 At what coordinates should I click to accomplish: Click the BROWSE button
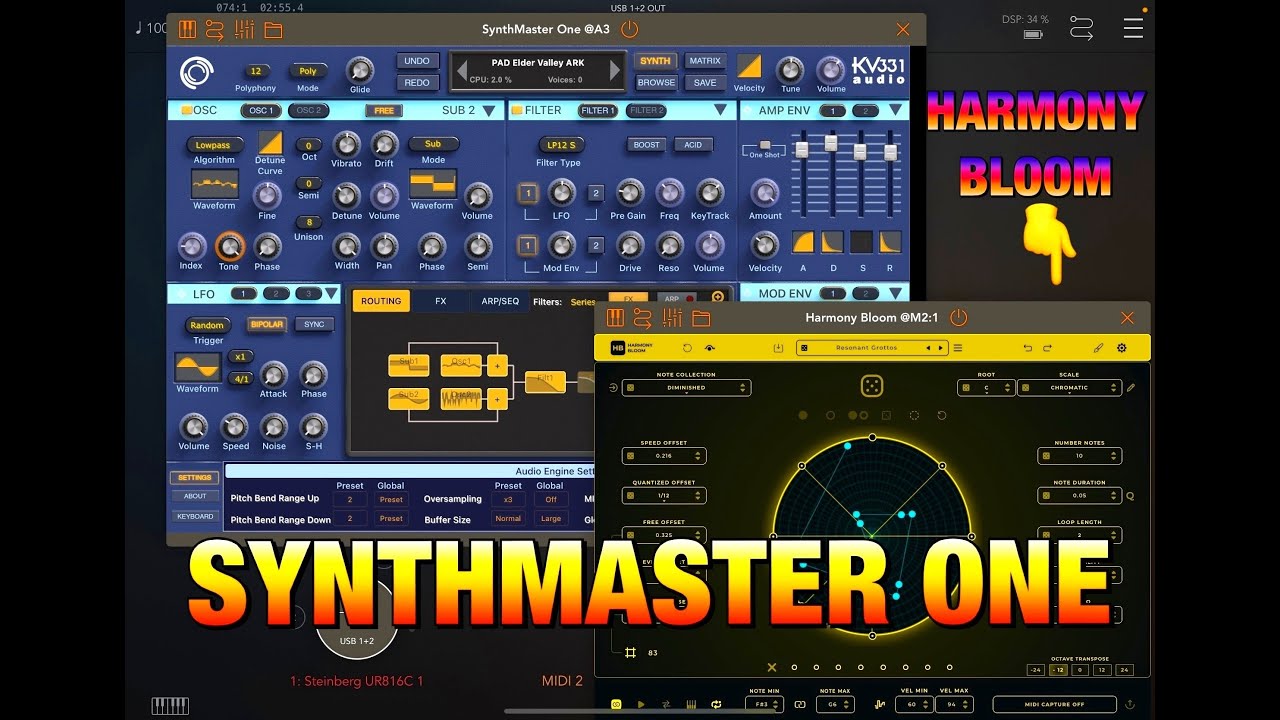655,82
